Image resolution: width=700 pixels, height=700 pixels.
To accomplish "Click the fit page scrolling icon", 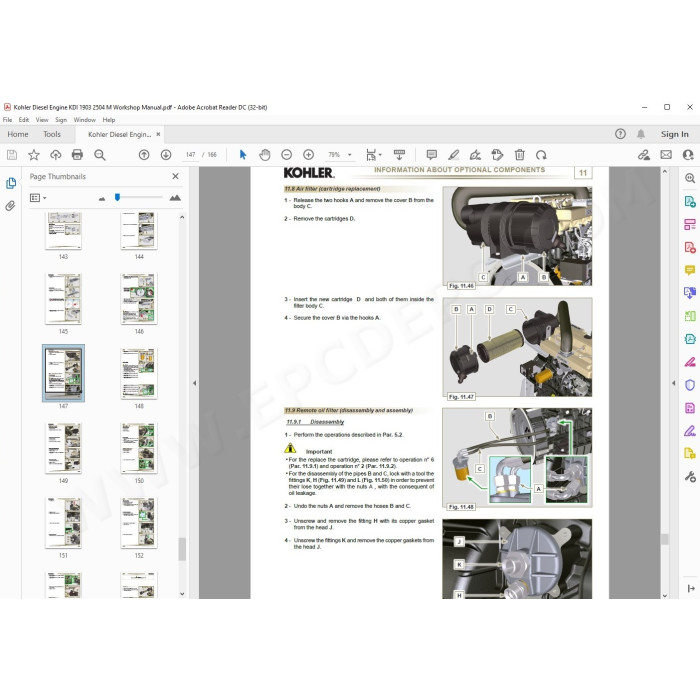I will click(371, 155).
